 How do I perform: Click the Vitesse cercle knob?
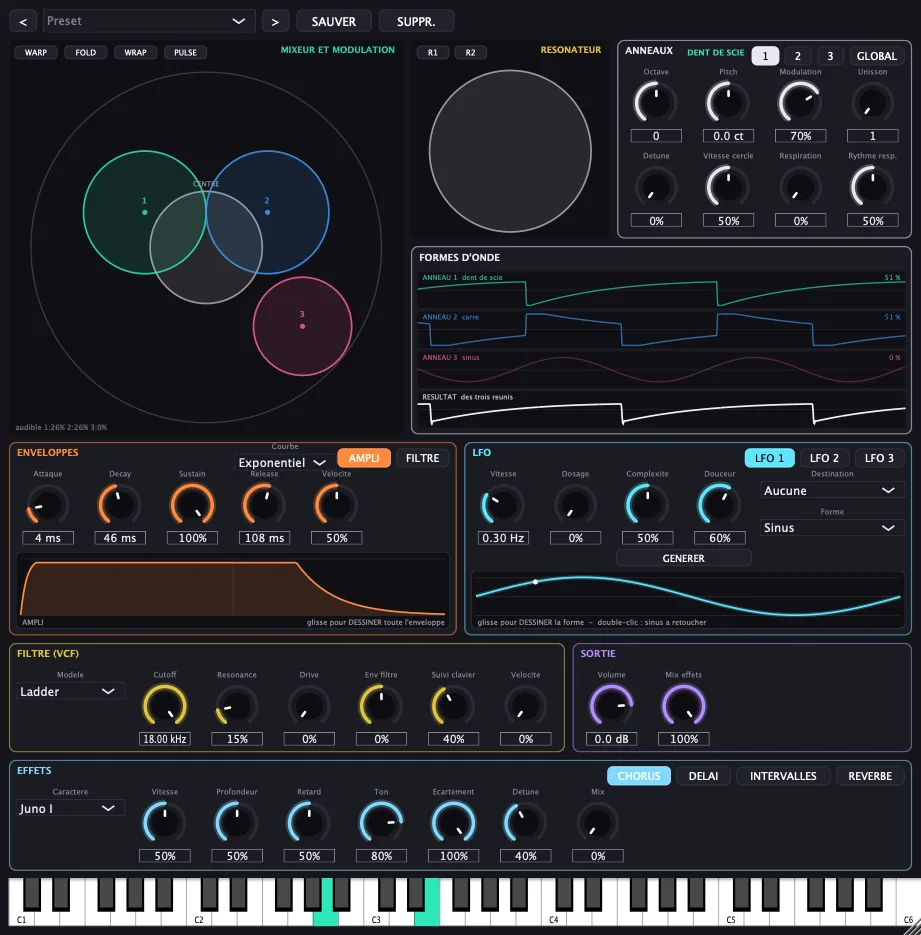click(x=728, y=187)
